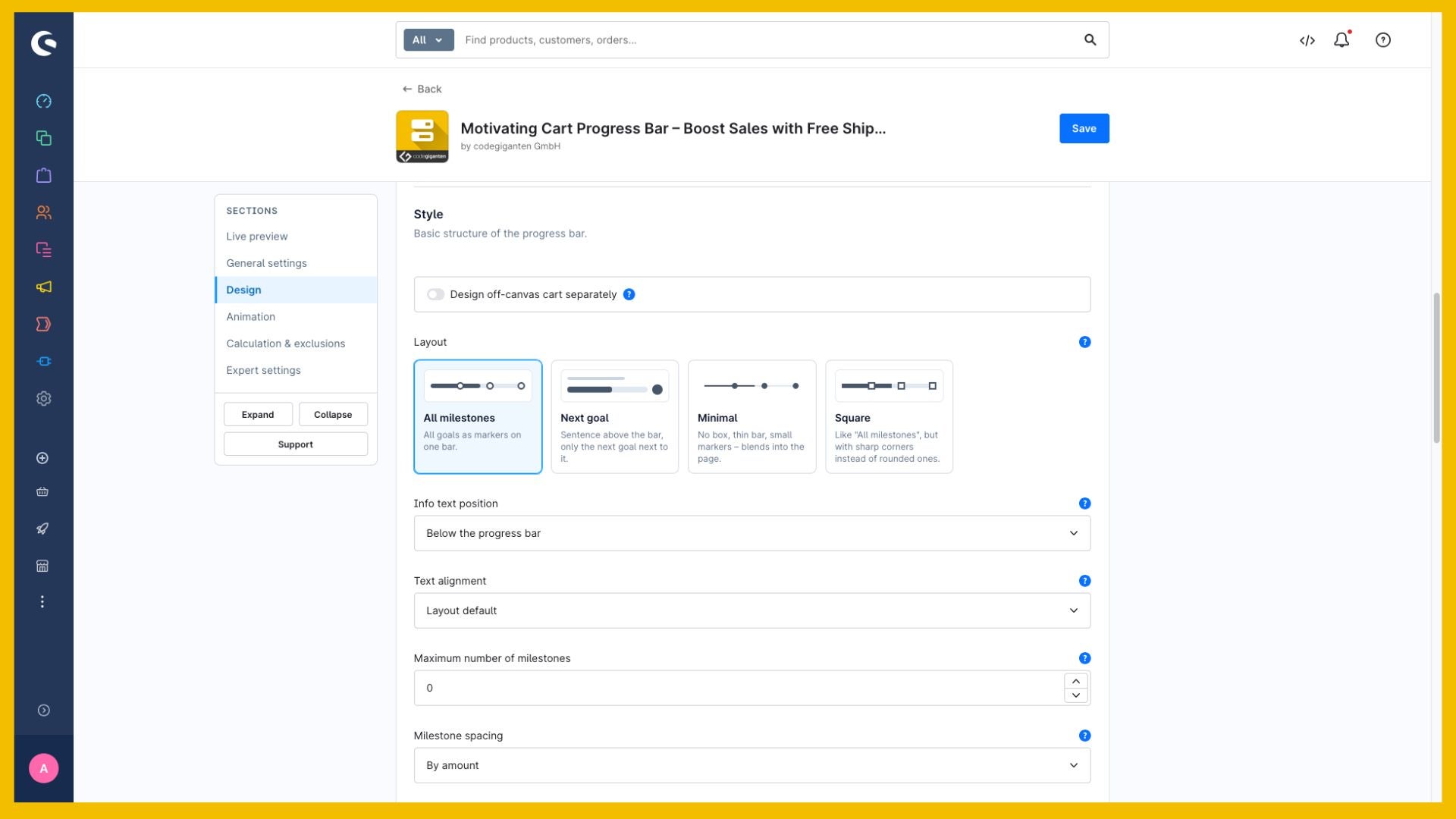
Task: Open the Orders bag icon in sidebar
Action: (x=44, y=175)
